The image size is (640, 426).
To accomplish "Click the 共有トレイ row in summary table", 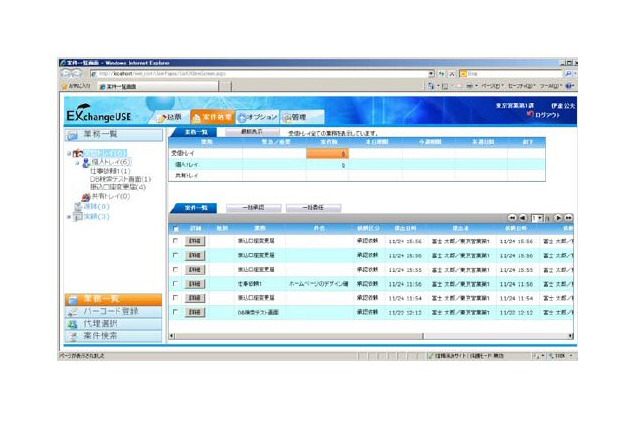I will [x=357, y=175].
